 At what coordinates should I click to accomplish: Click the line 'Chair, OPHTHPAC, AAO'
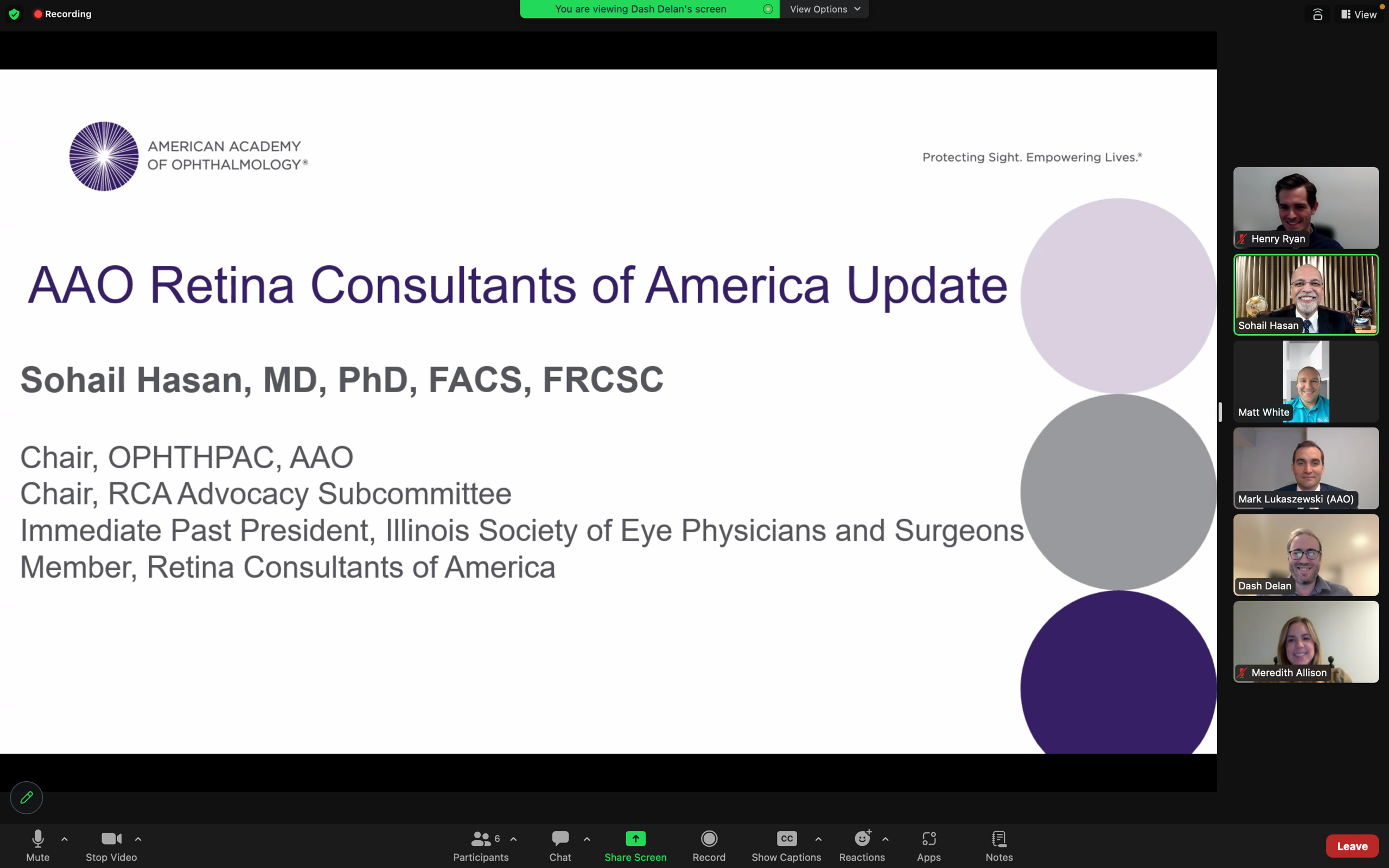click(187, 457)
